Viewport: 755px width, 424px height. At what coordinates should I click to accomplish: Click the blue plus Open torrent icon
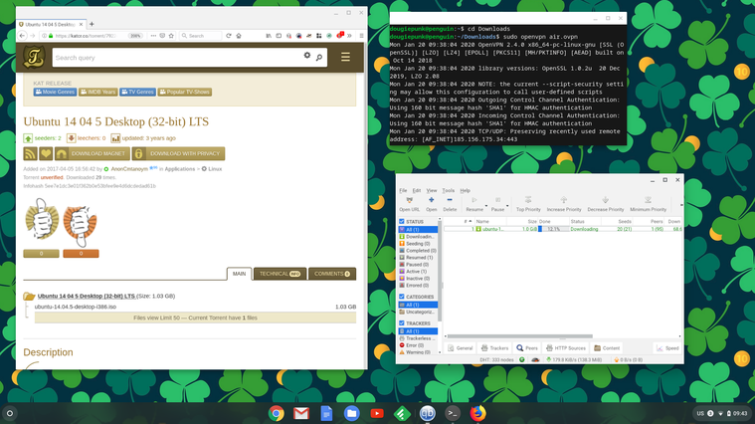pos(431,200)
